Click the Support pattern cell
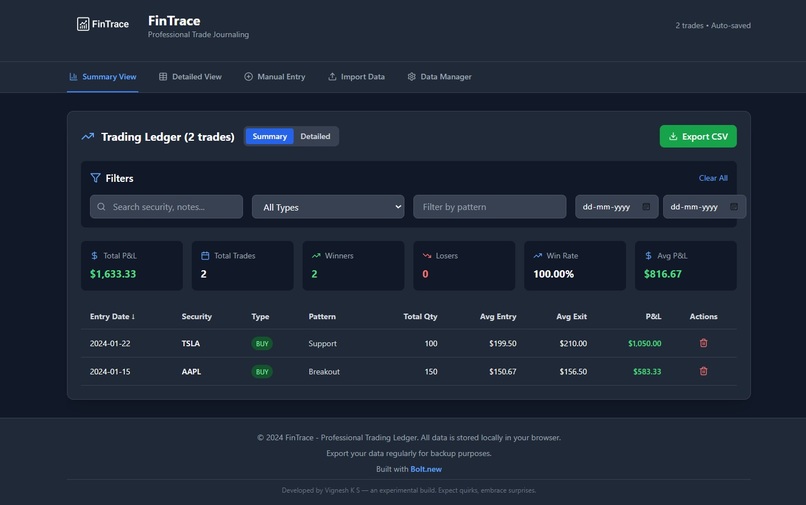This screenshot has width=806, height=505. 322,344
